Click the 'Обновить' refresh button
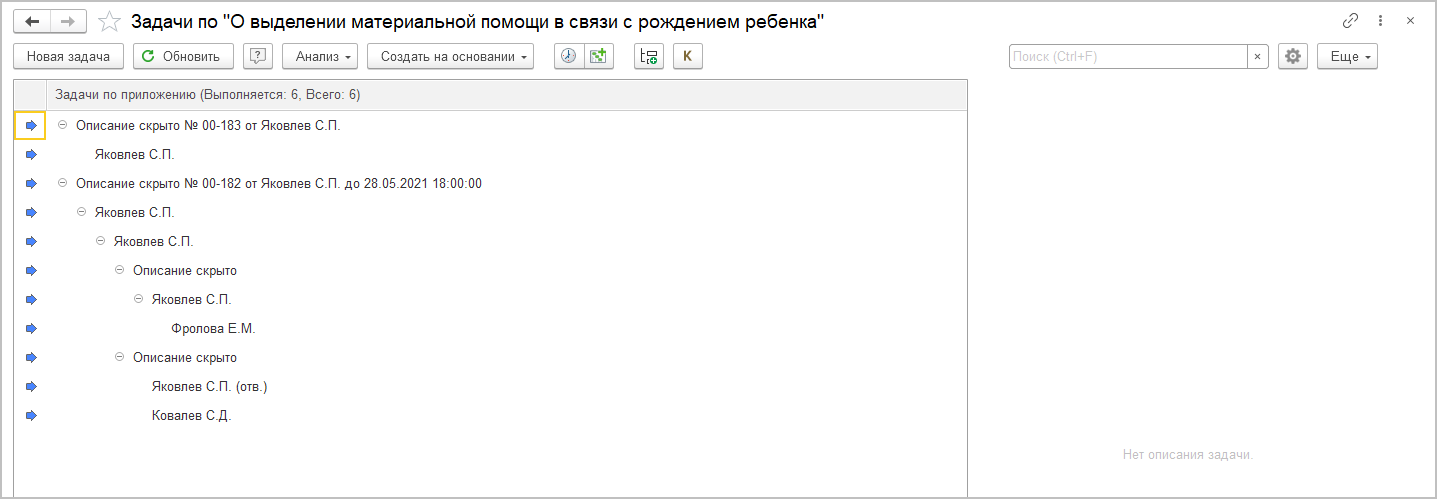 click(x=183, y=56)
